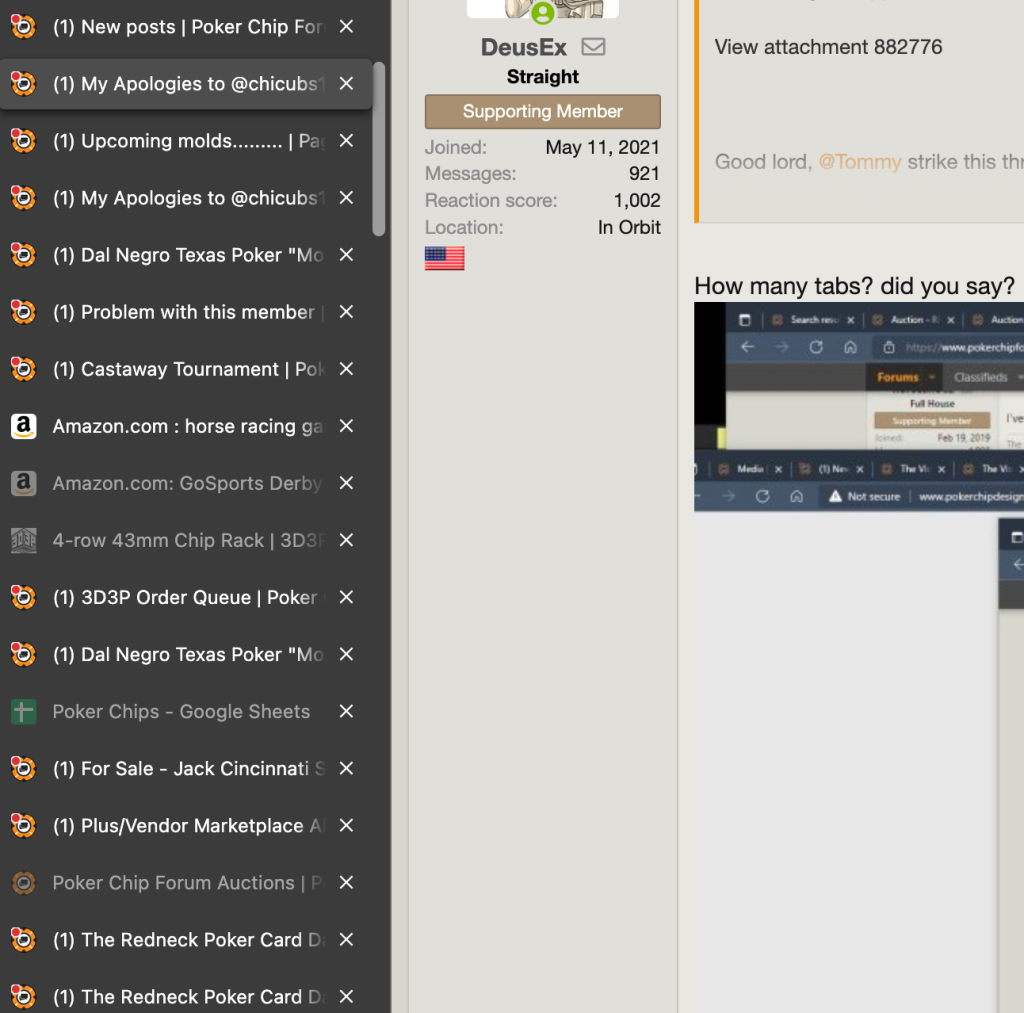Image resolution: width=1024 pixels, height=1013 pixels.
Task: Switch to 3D3P Order Queue tab
Action: (186, 598)
